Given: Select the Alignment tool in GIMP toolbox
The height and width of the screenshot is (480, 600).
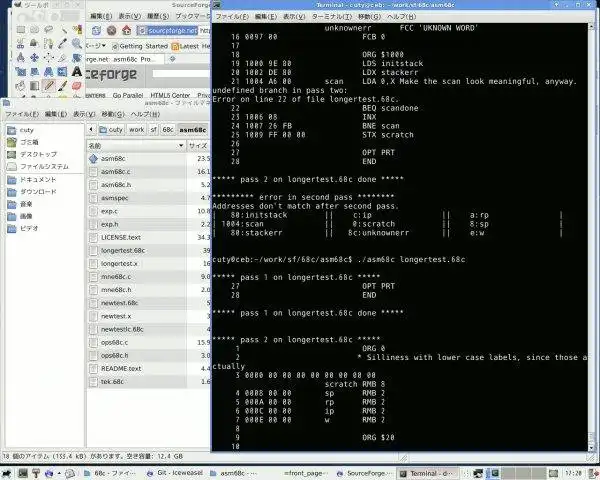Looking at the screenshot, I should 49,57.
